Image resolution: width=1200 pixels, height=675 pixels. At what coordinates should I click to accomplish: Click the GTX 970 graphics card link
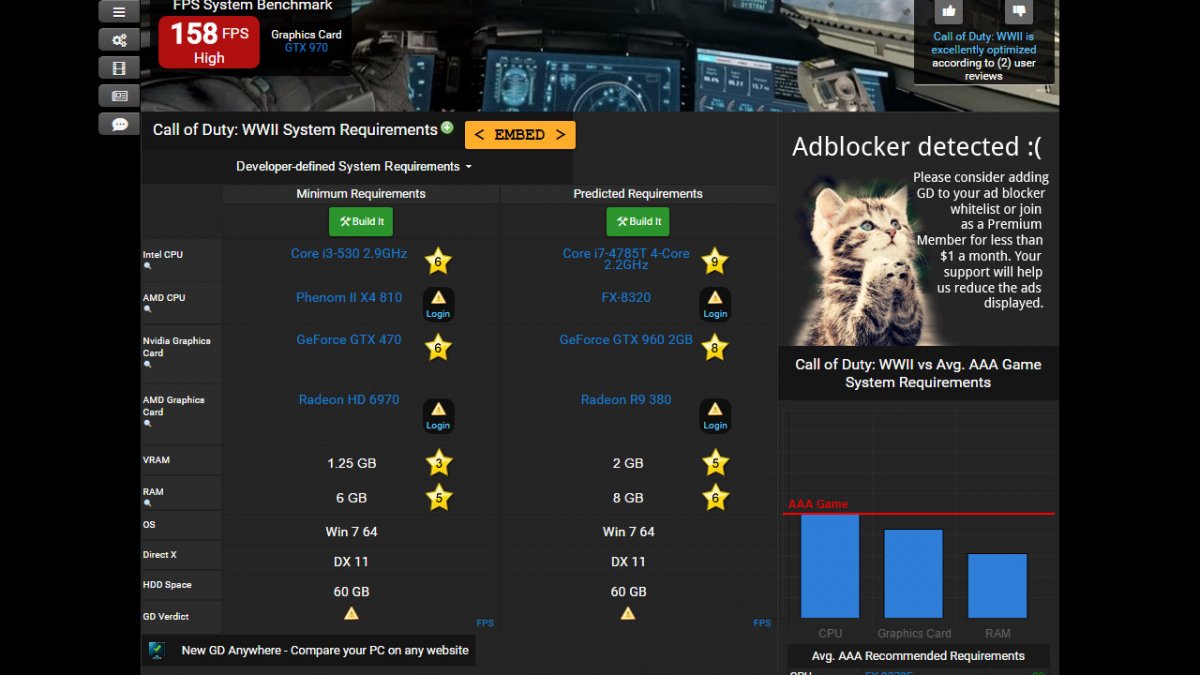pos(306,47)
